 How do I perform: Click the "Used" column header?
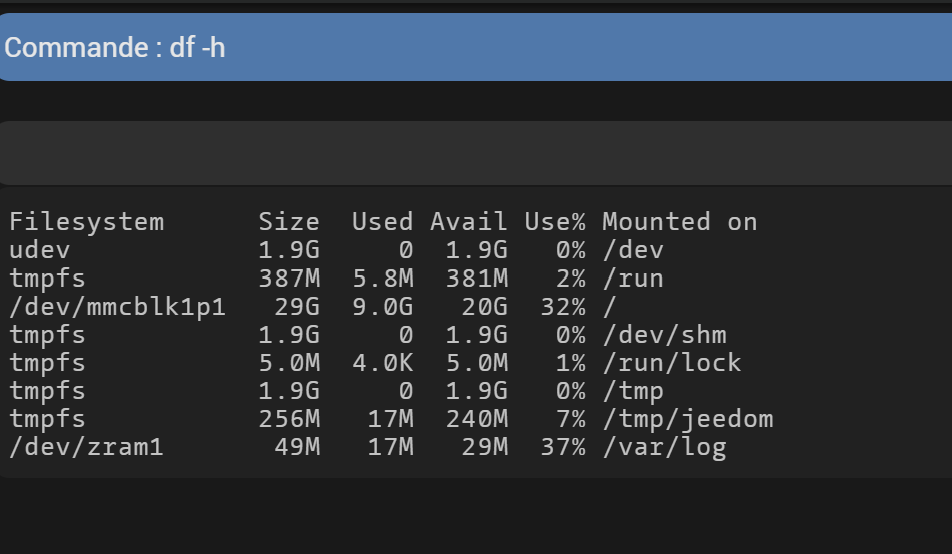pos(382,222)
